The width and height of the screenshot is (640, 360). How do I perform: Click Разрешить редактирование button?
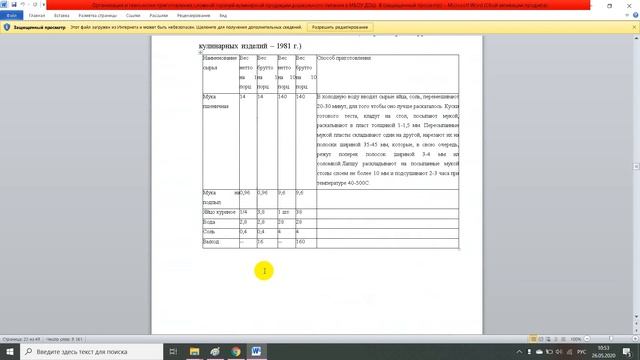[x=340, y=27]
